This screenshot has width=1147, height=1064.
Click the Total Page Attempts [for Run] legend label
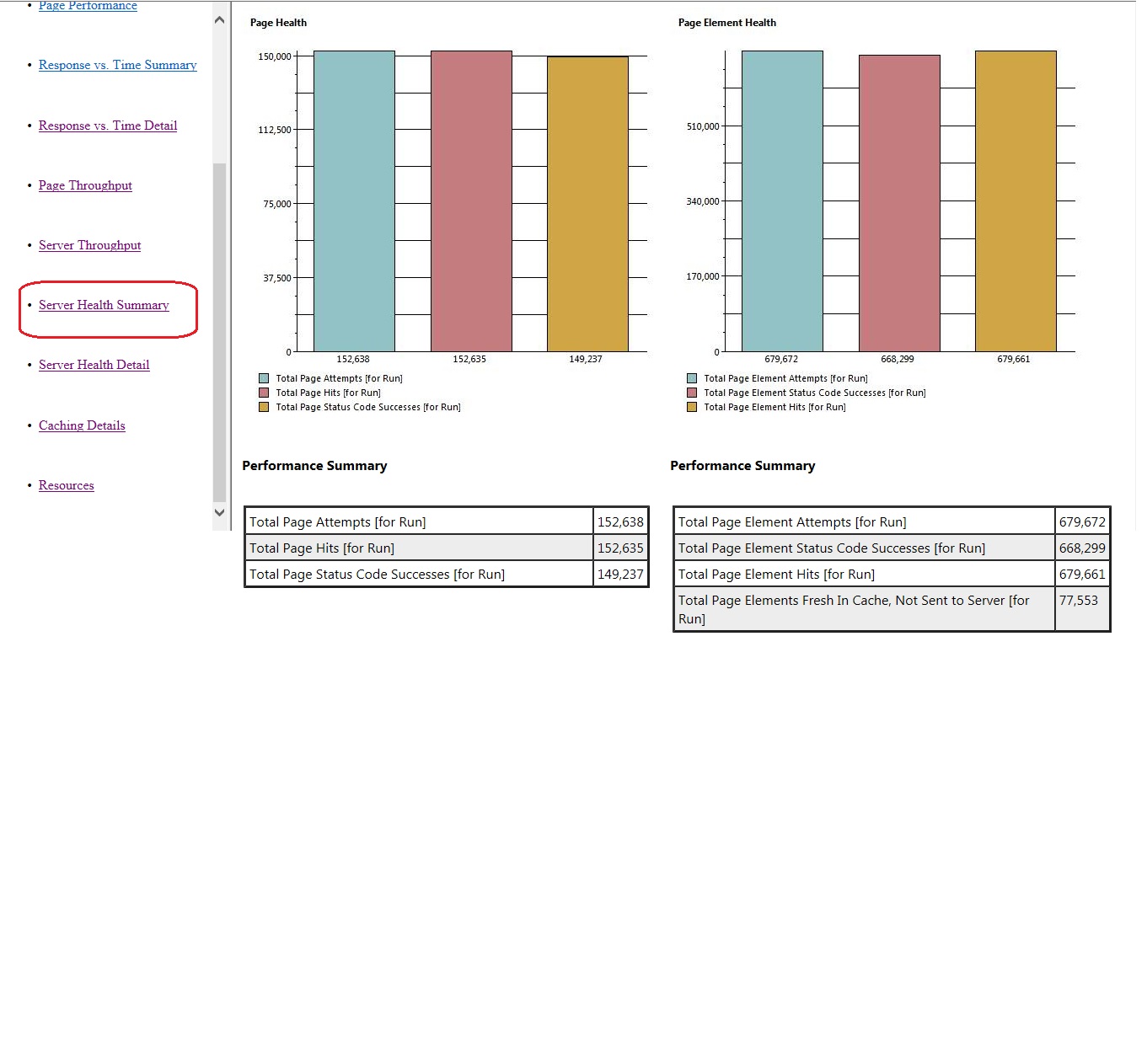[x=340, y=378]
